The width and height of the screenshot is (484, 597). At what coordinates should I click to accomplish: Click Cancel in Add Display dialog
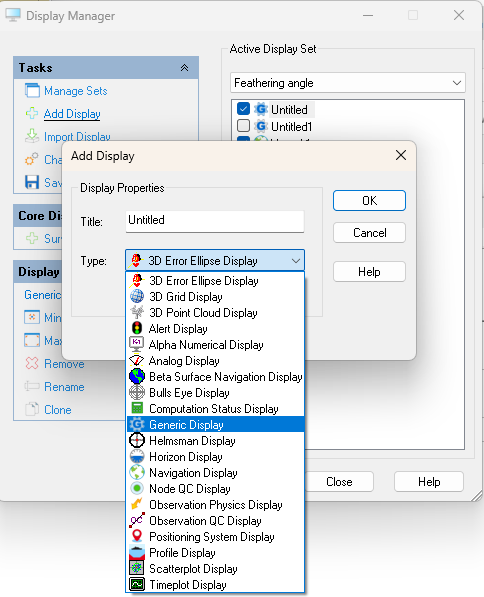point(369,233)
